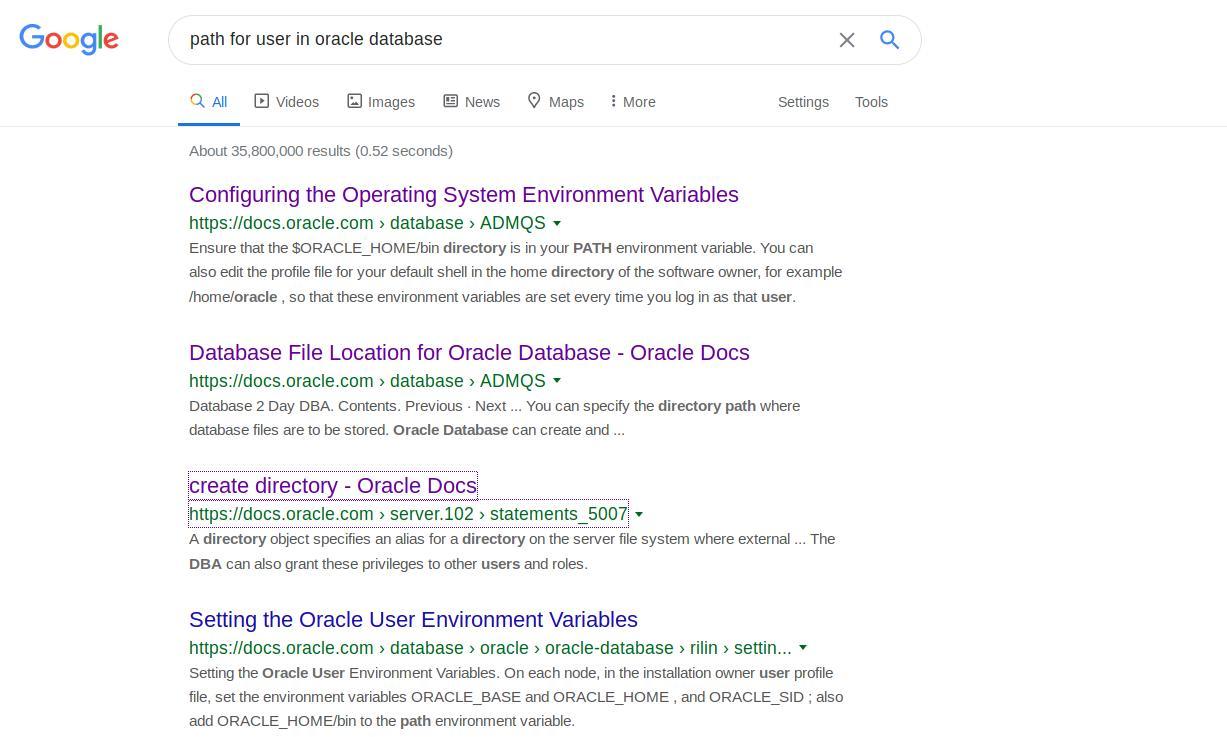This screenshot has width=1227, height=737.
Task: Open search Settings
Action: click(803, 102)
